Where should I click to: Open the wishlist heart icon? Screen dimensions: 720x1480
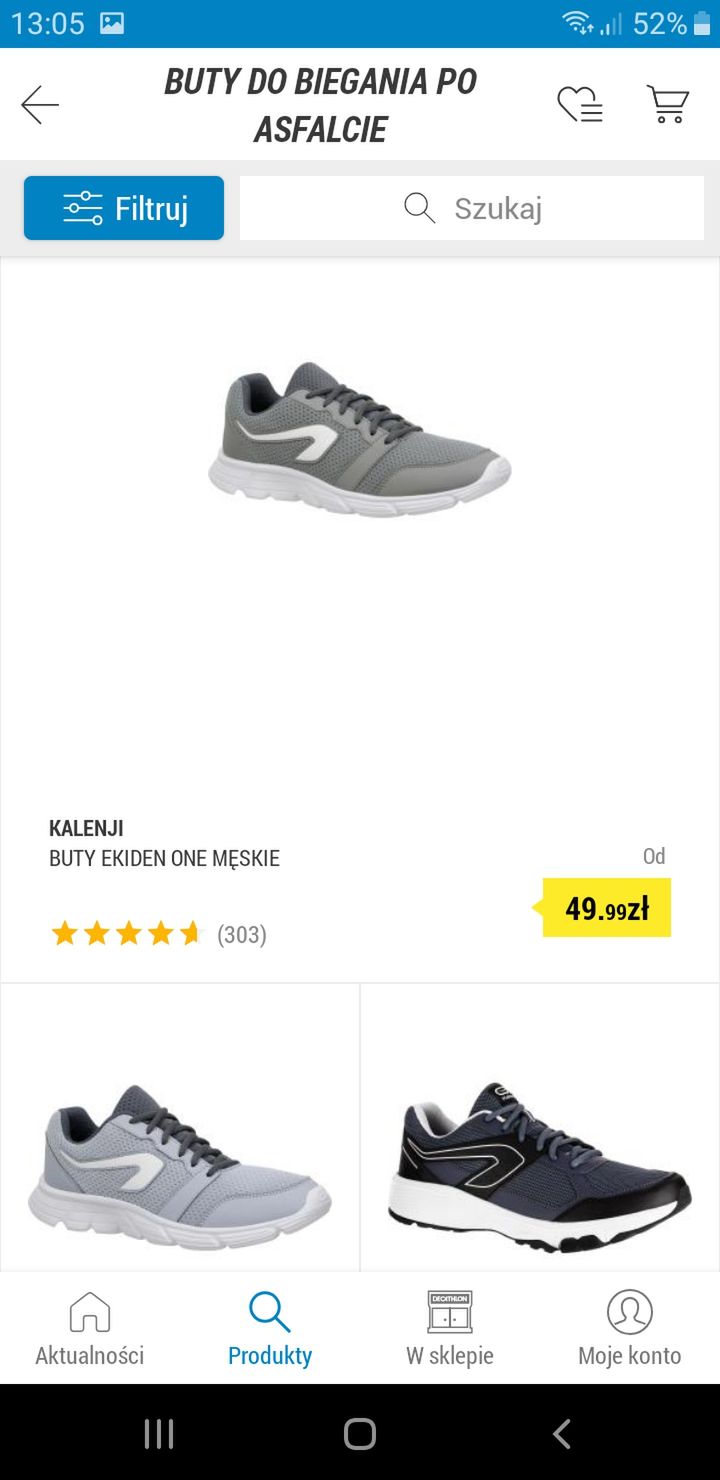(580, 104)
